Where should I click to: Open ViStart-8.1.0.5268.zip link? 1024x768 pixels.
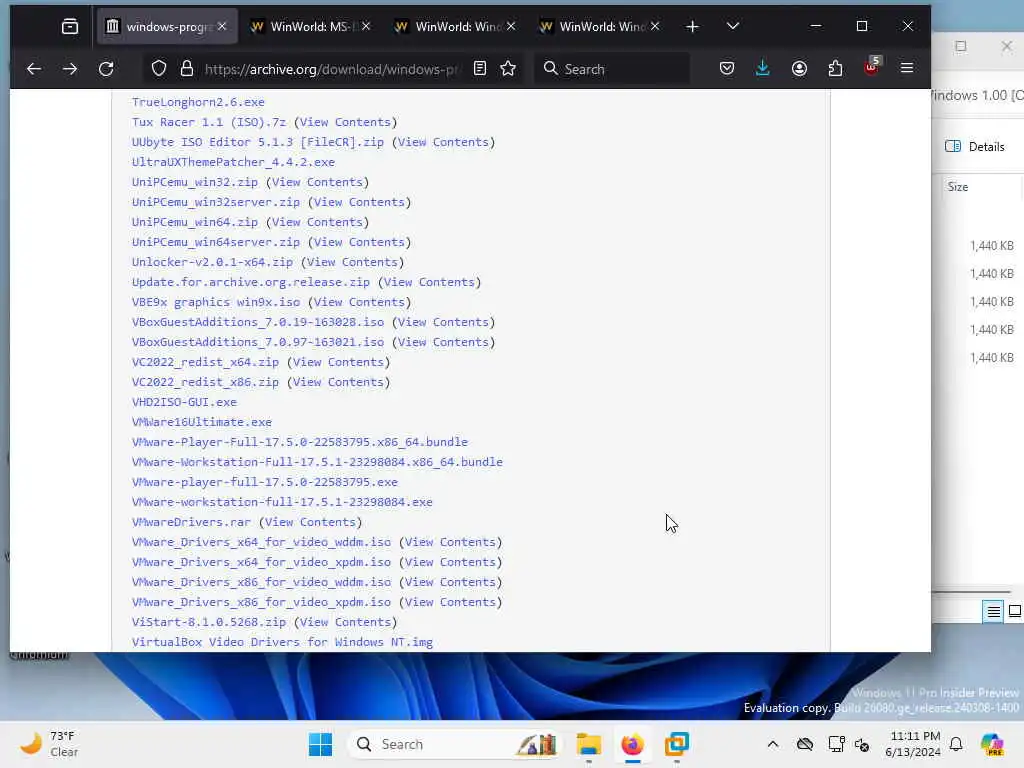pyautogui.click(x=209, y=622)
